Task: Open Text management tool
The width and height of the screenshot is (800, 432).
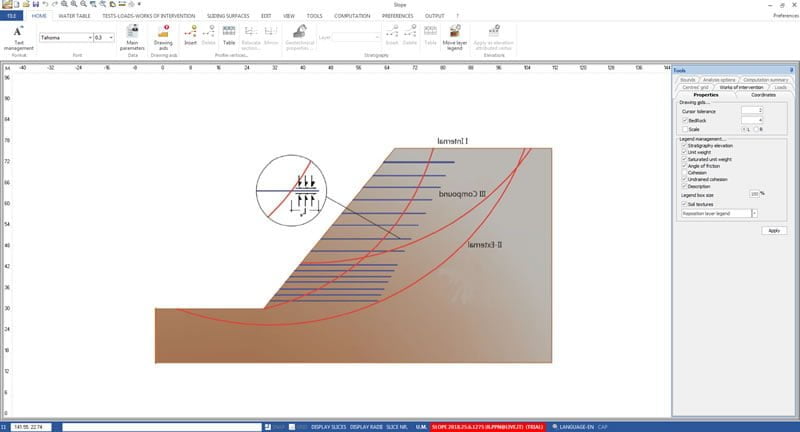Action: (x=18, y=37)
